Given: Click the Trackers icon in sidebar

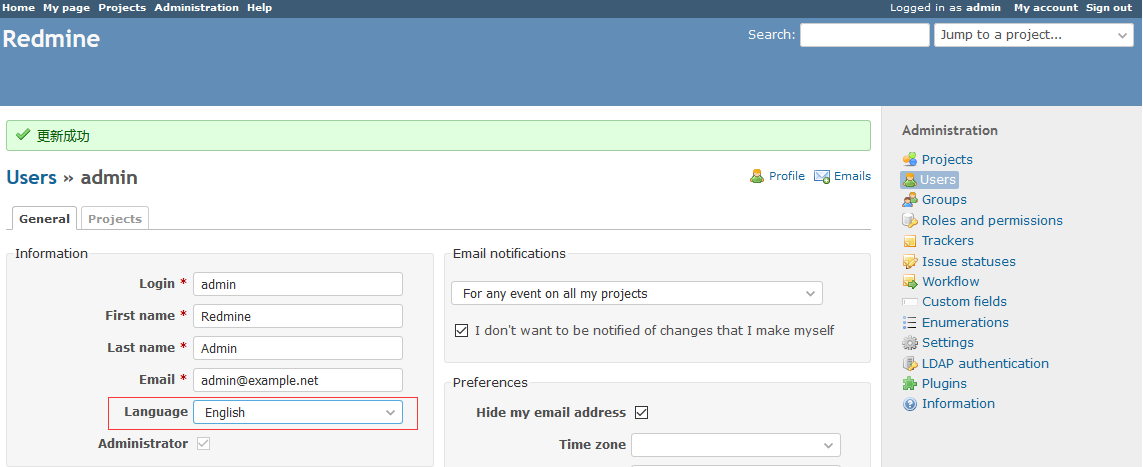Looking at the screenshot, I should 909,241.
